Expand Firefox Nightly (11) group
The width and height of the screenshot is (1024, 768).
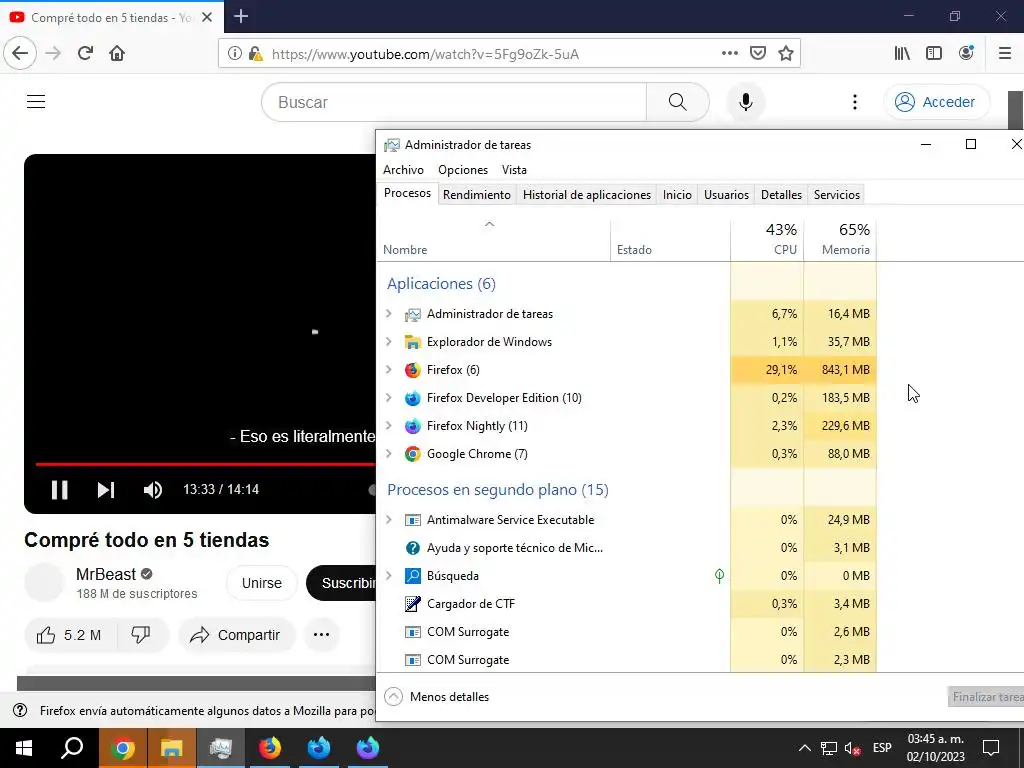[389, 426]
